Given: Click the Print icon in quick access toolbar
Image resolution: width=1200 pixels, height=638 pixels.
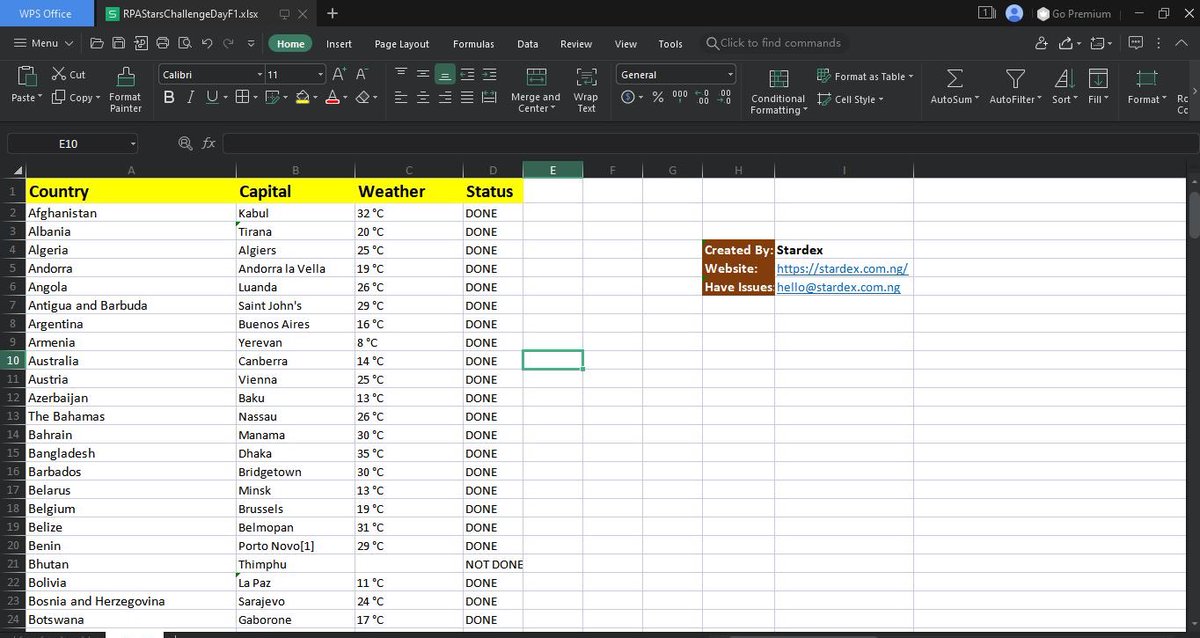Looking at the screenshot, I should pyautogui.click(x=162, y=44).
